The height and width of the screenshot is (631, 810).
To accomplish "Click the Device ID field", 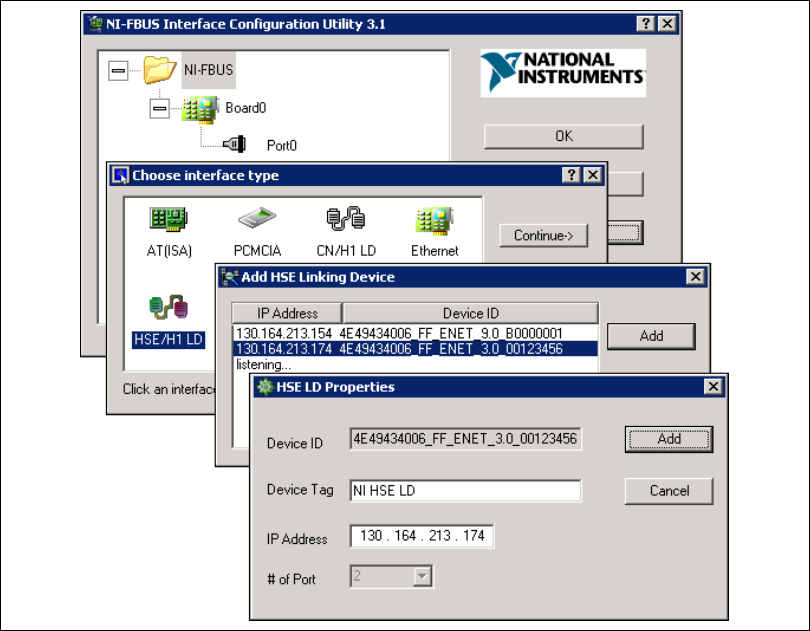I will point(465,439).
